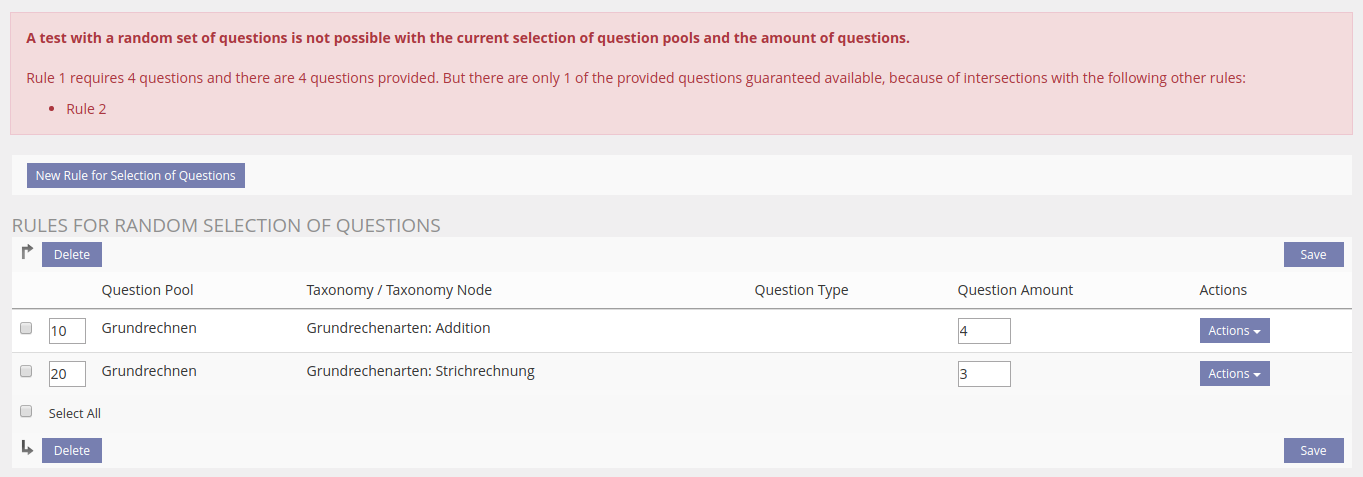1363x477 pixels.
Task: Click the top arrow icon beside Delete
Action: coord(27,252)
